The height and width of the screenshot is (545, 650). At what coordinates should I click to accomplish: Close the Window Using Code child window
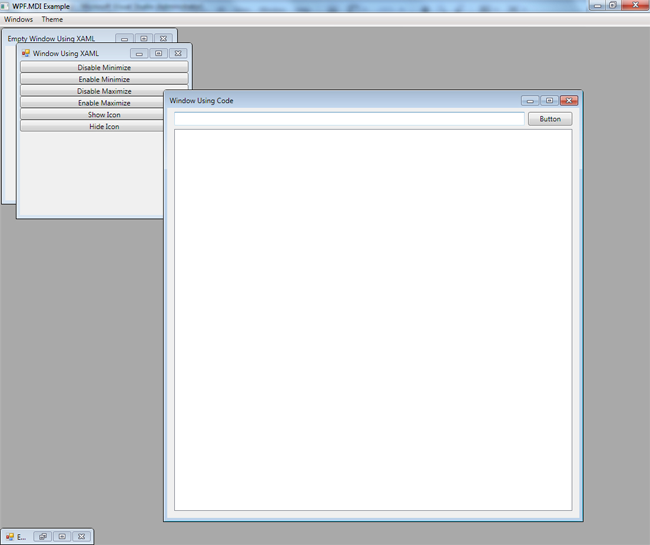[569, 101]
